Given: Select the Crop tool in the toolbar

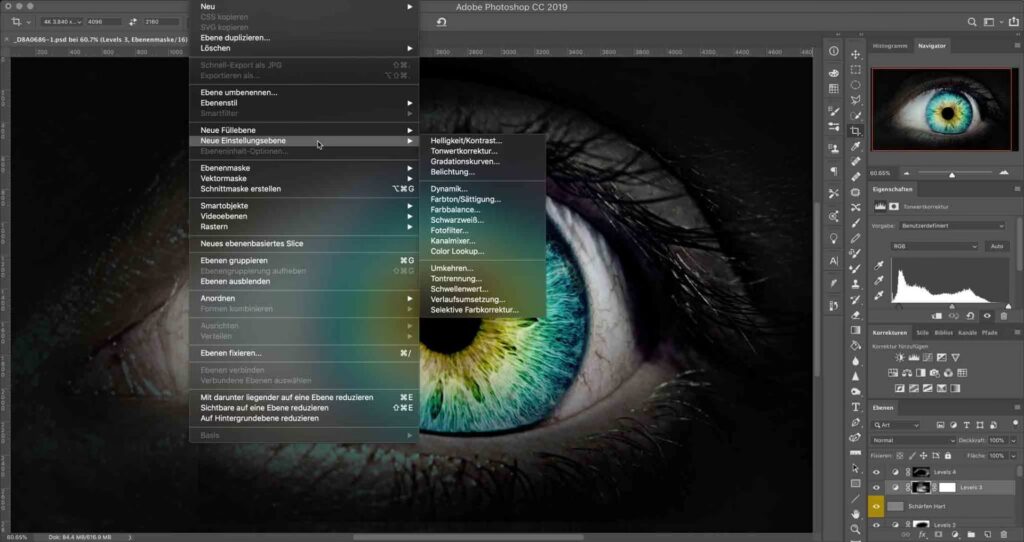Looking at the screenshot, I should pyautogui.click(x=856, y=131).
